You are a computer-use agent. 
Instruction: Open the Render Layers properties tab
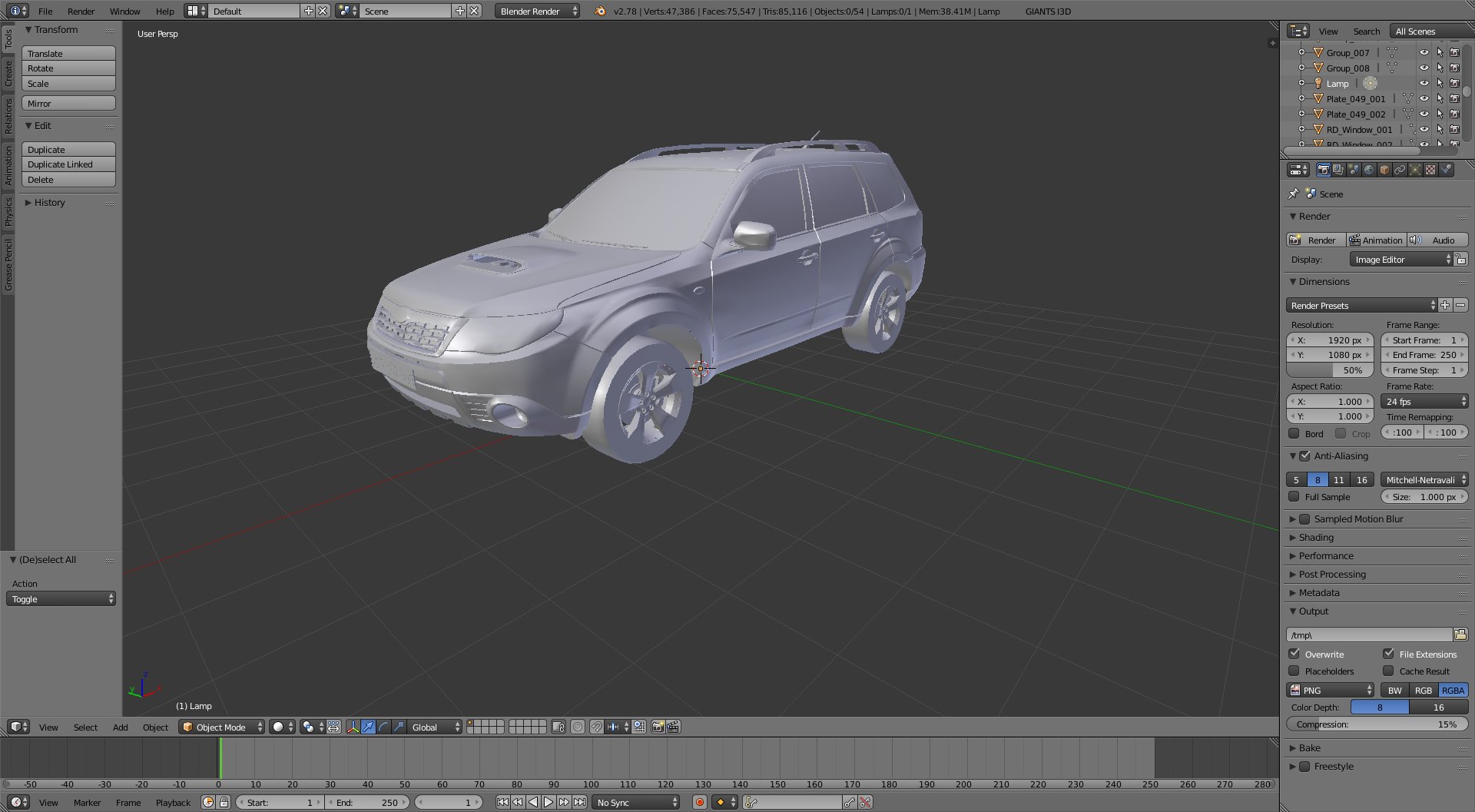1338,170
